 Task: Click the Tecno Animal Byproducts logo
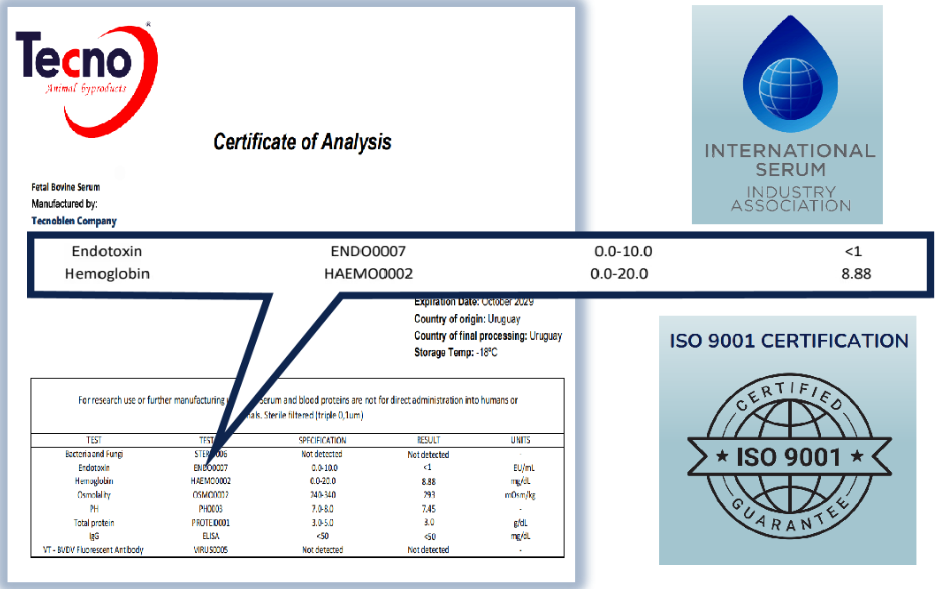click(87, 65)
